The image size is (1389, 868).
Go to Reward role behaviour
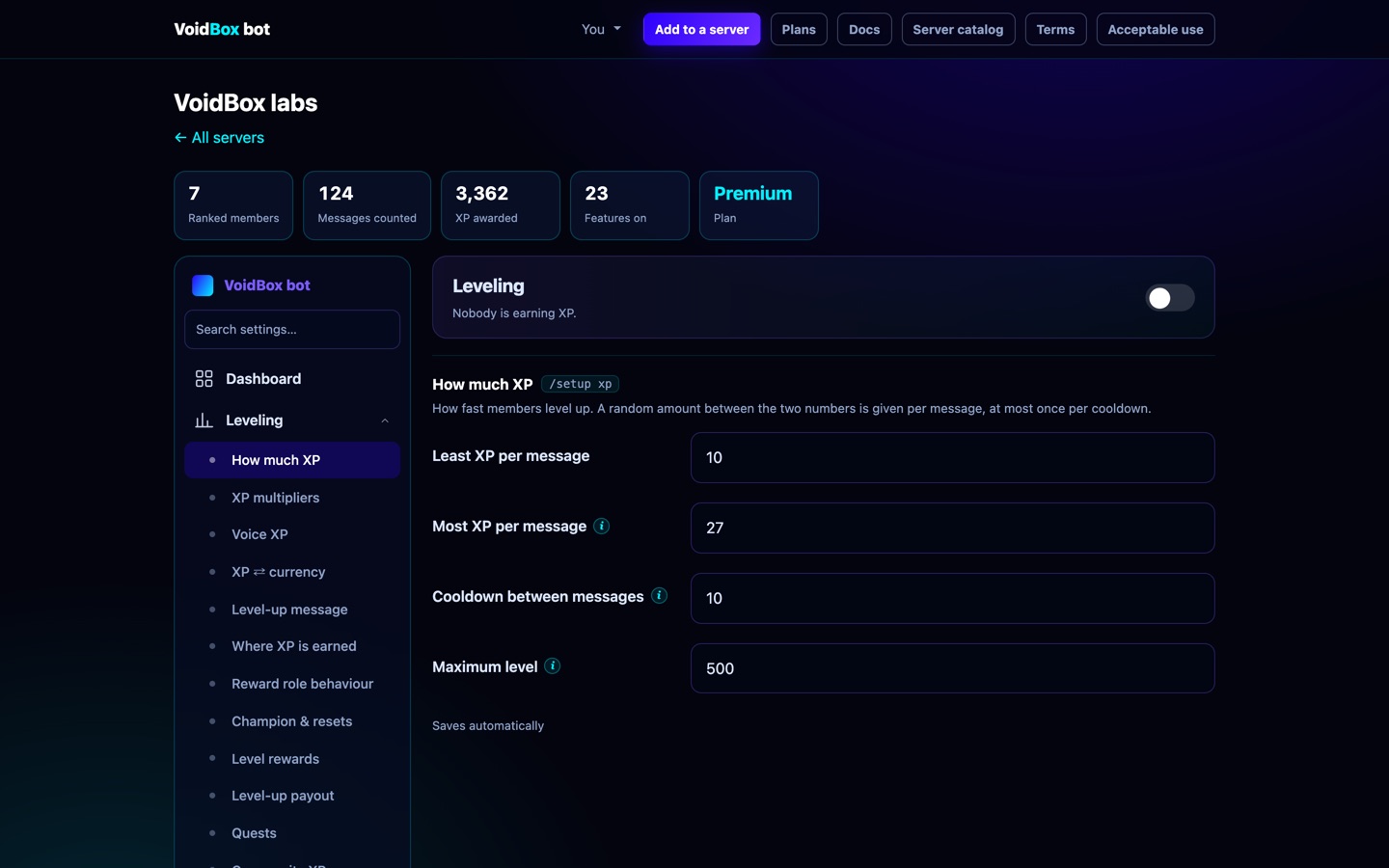pos(292,684)
